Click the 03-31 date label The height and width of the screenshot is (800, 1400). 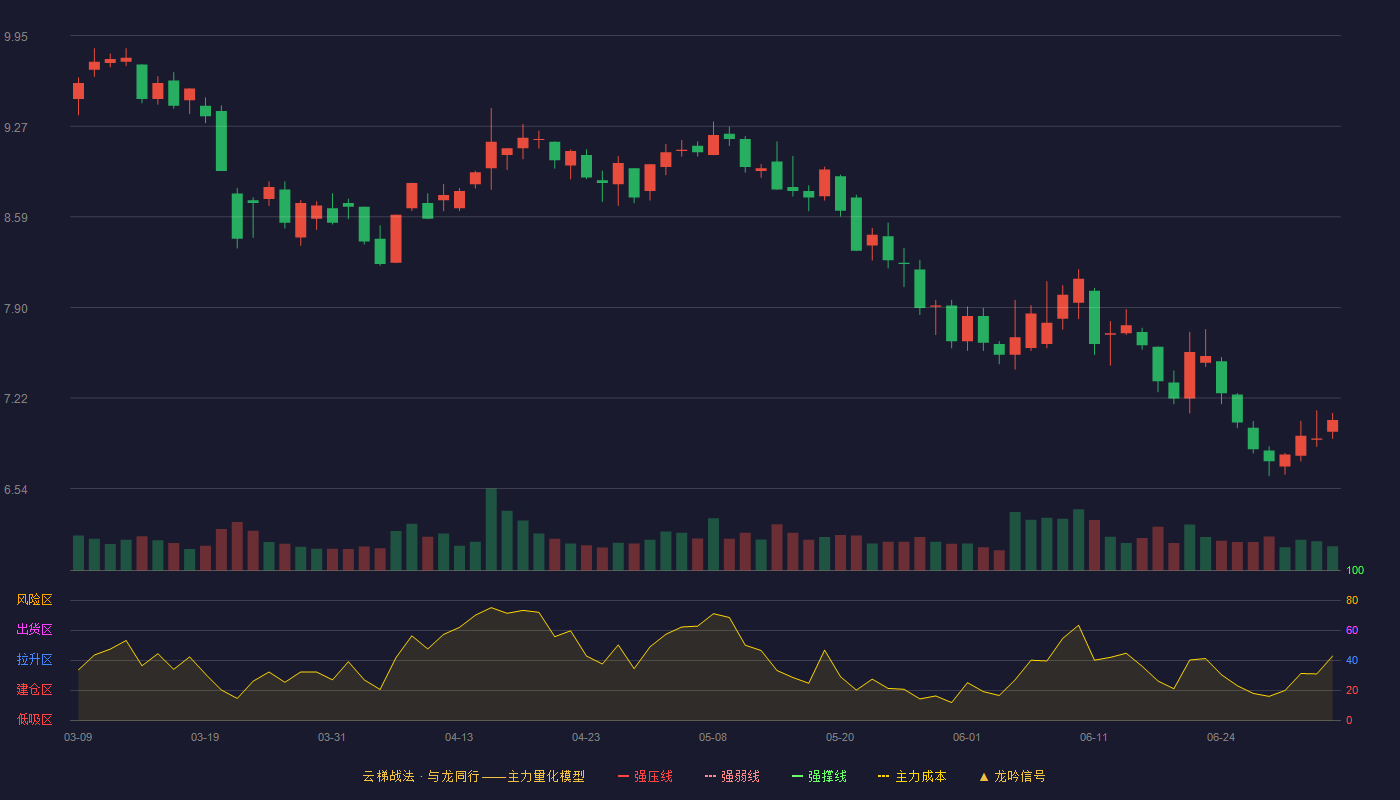click(x=332, y=737)
